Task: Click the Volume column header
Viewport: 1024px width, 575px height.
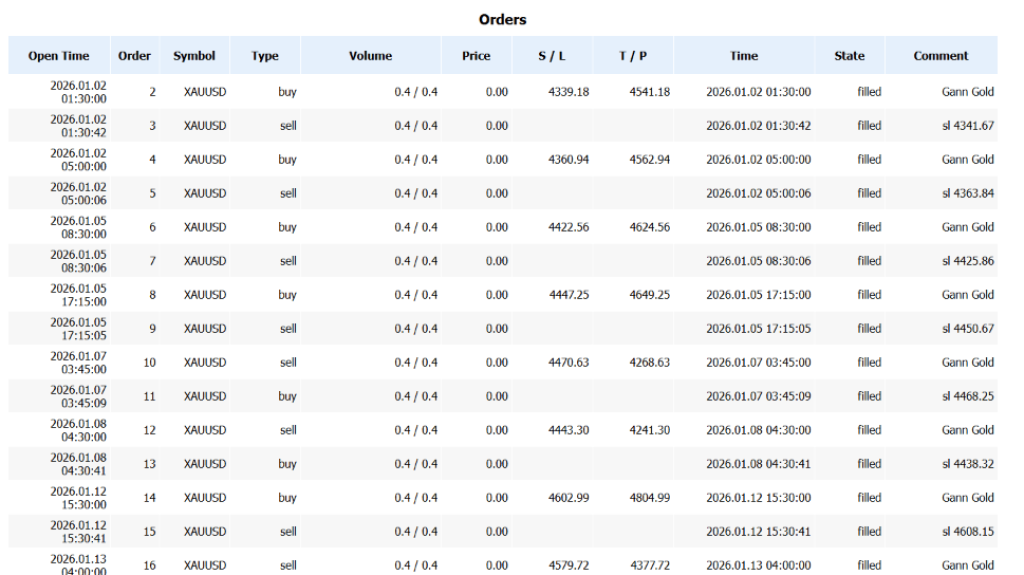Action: click(370, 56)
